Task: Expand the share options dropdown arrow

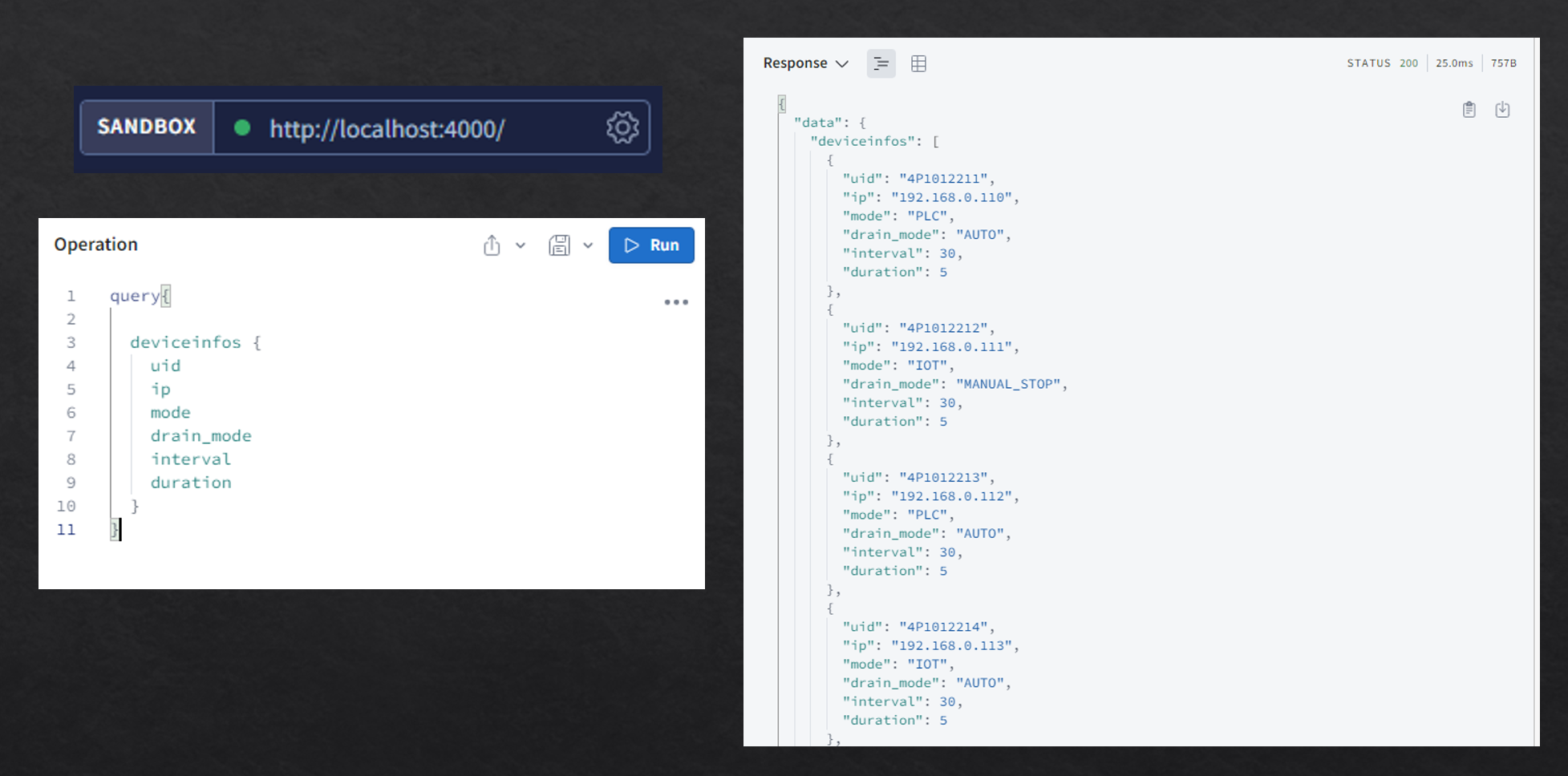Action: tap(521, 245)
